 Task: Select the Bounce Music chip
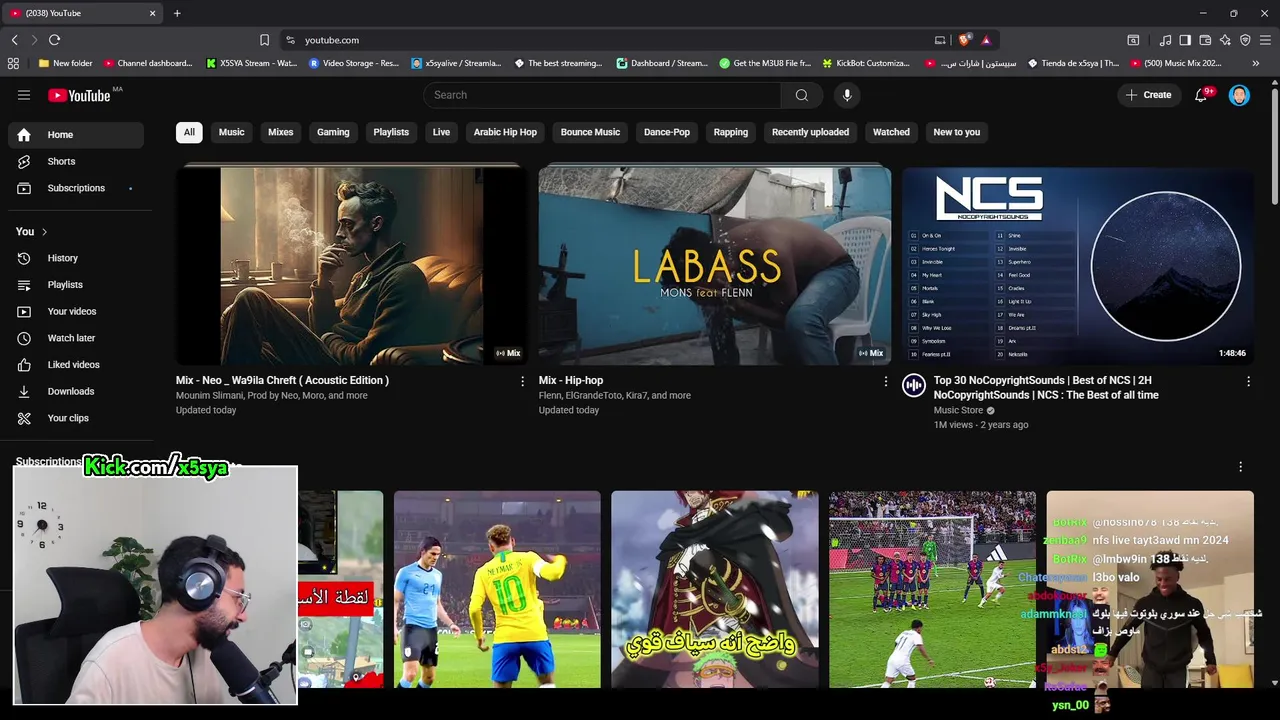(590, 132)
